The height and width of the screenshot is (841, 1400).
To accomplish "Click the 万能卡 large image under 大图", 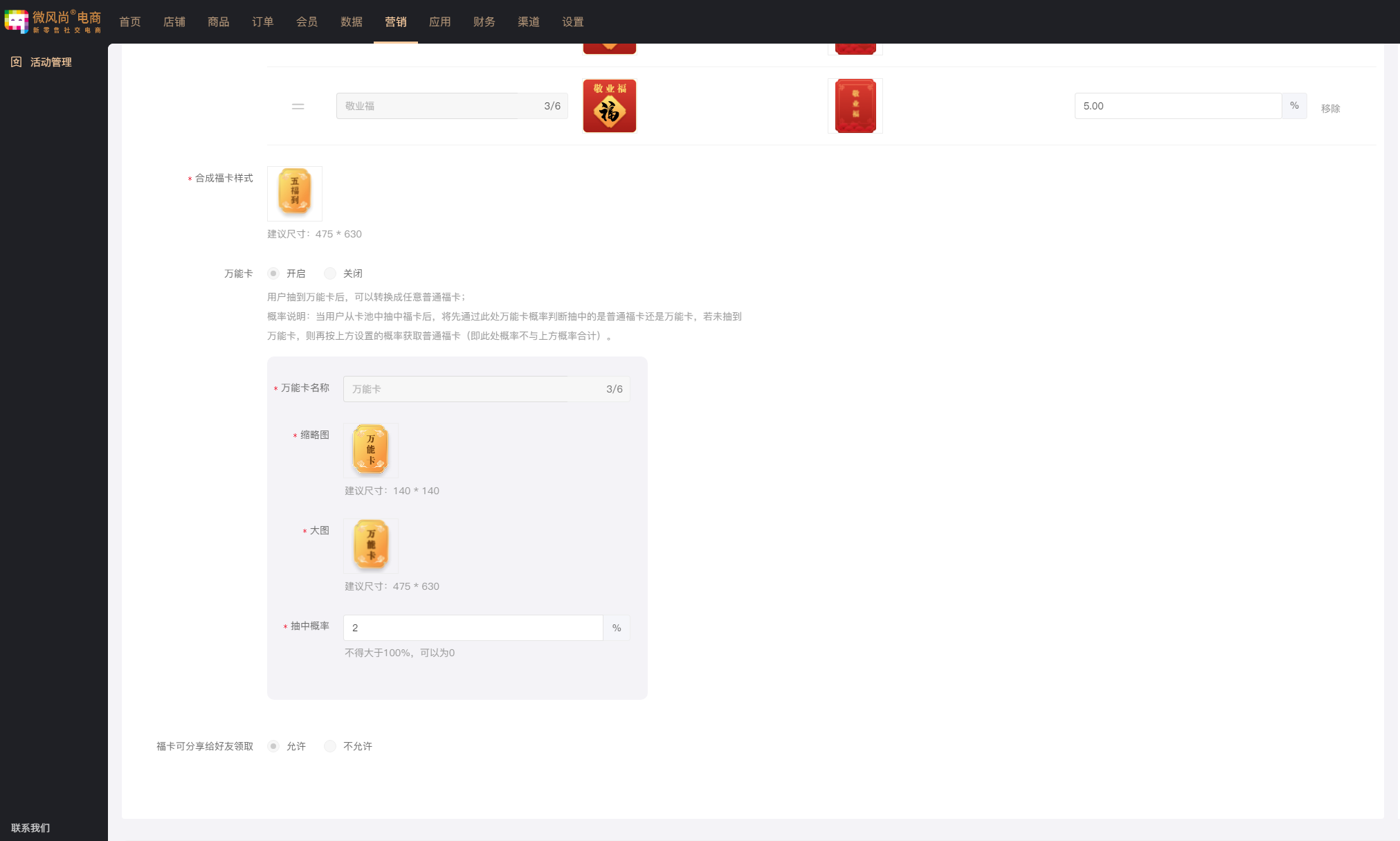I will (371, 545).
